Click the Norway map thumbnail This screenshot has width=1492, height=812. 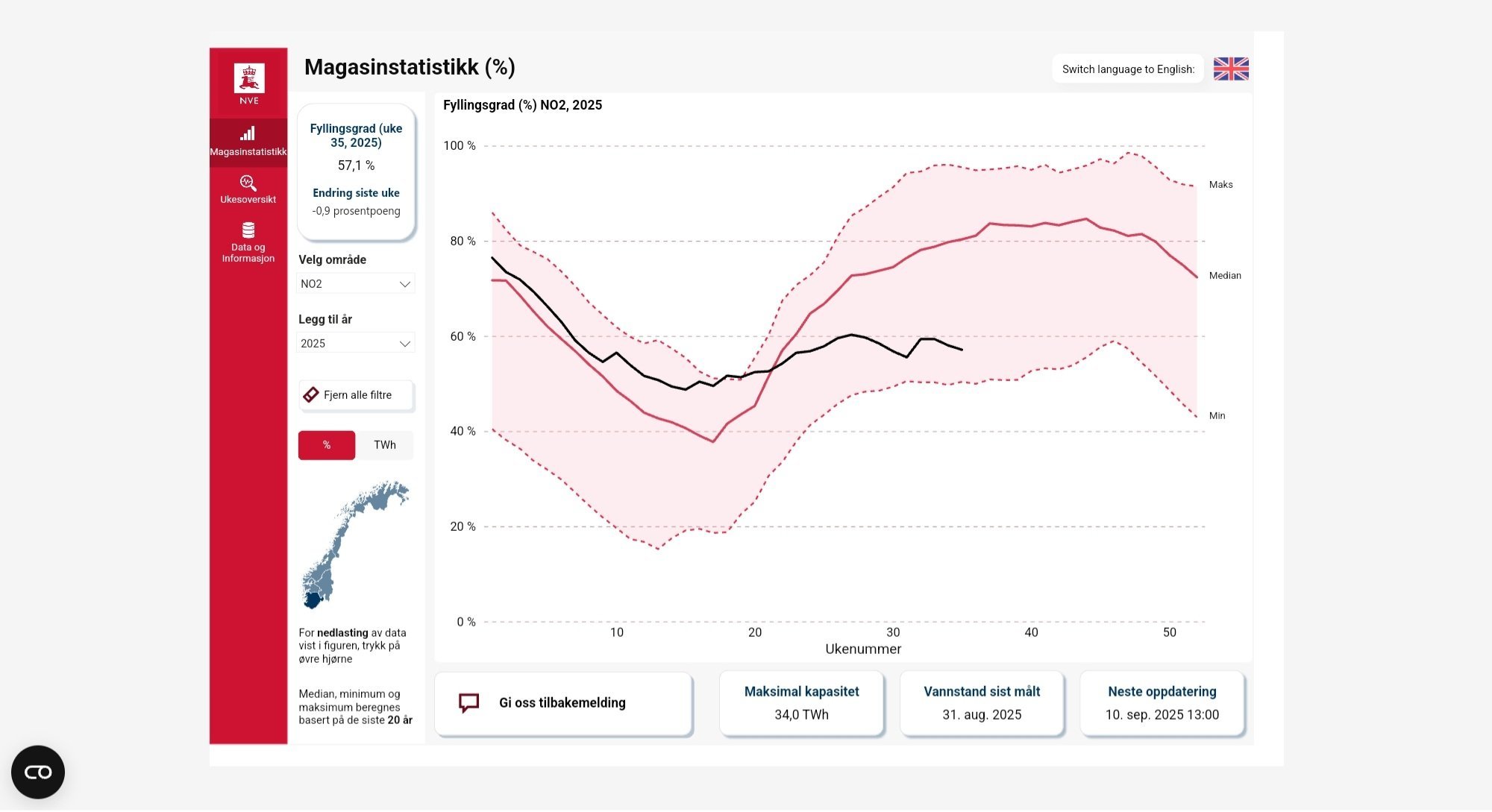pyautogui.click(x=356, y=545)
